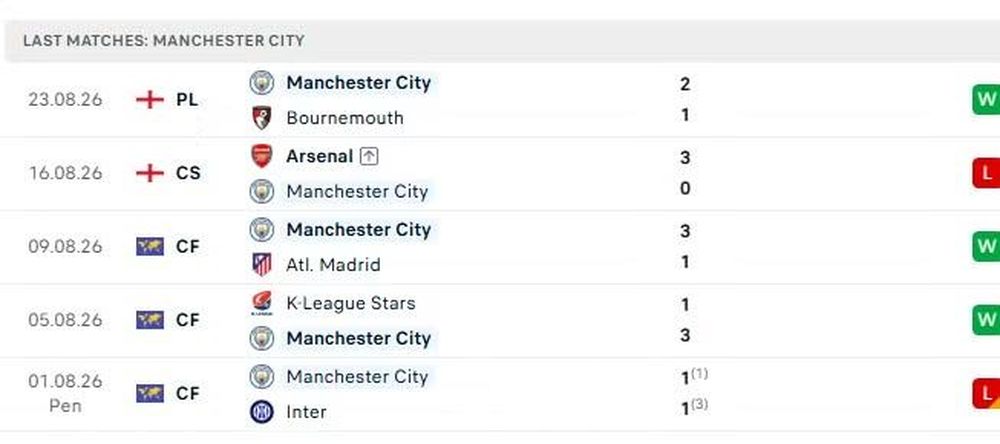The image size is (1000, 444).
Task: Select the Last Matches: Manchester City header
Action: (x=164, y=41)
